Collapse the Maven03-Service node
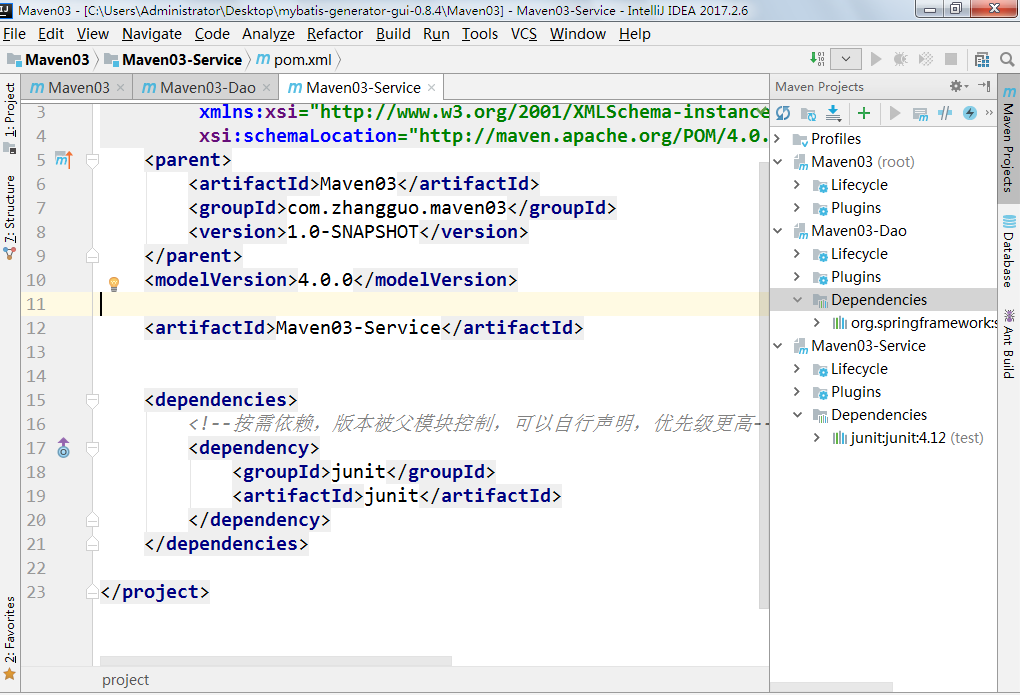The height and width of the screenshot is (695, 1020). 778,346
